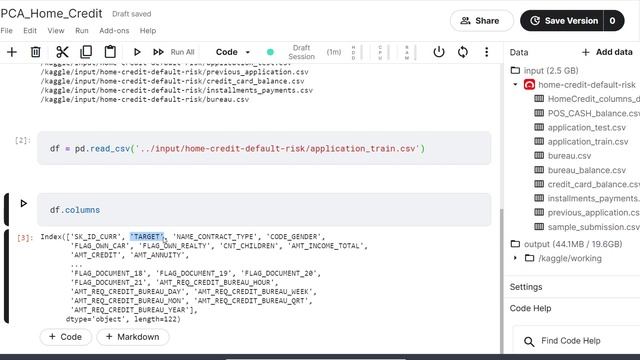Add a new cell with plus icon
640x360 pixels.
(x=12, y=52)
